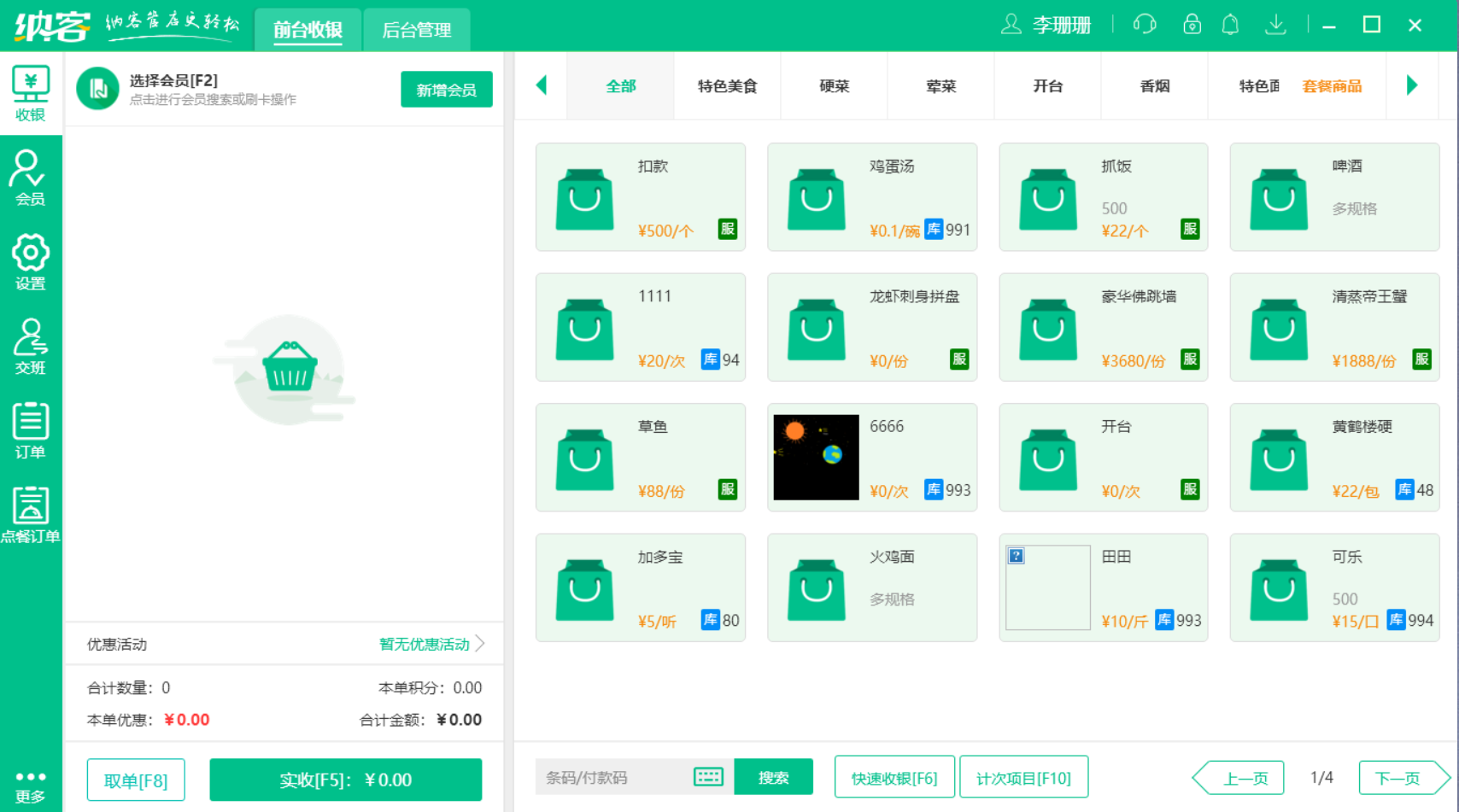Viewport: 1459px width, 812px height.
Task: Open notifications via the bell icon
Action: coord(1230,25)
